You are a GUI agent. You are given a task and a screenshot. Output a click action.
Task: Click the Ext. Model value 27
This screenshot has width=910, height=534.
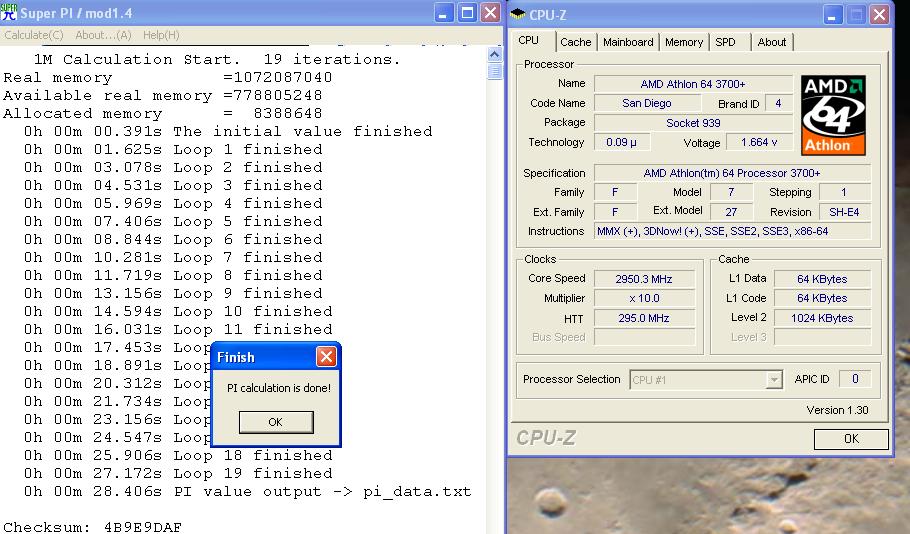tap(731, 212)
